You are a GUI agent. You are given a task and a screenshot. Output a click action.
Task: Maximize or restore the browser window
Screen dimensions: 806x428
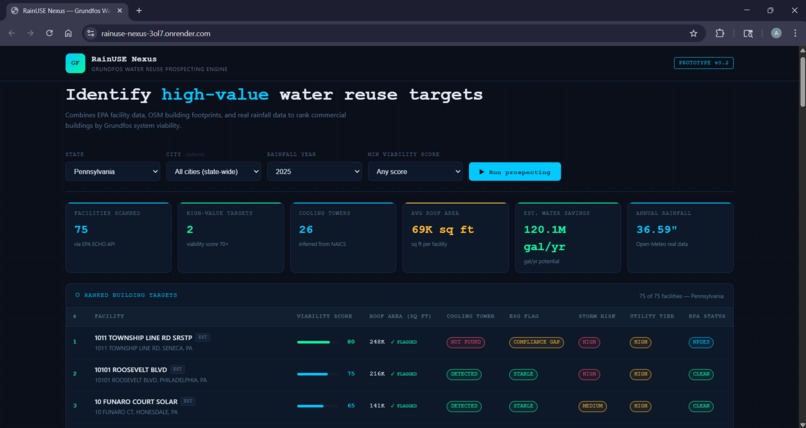coord(770,10)
